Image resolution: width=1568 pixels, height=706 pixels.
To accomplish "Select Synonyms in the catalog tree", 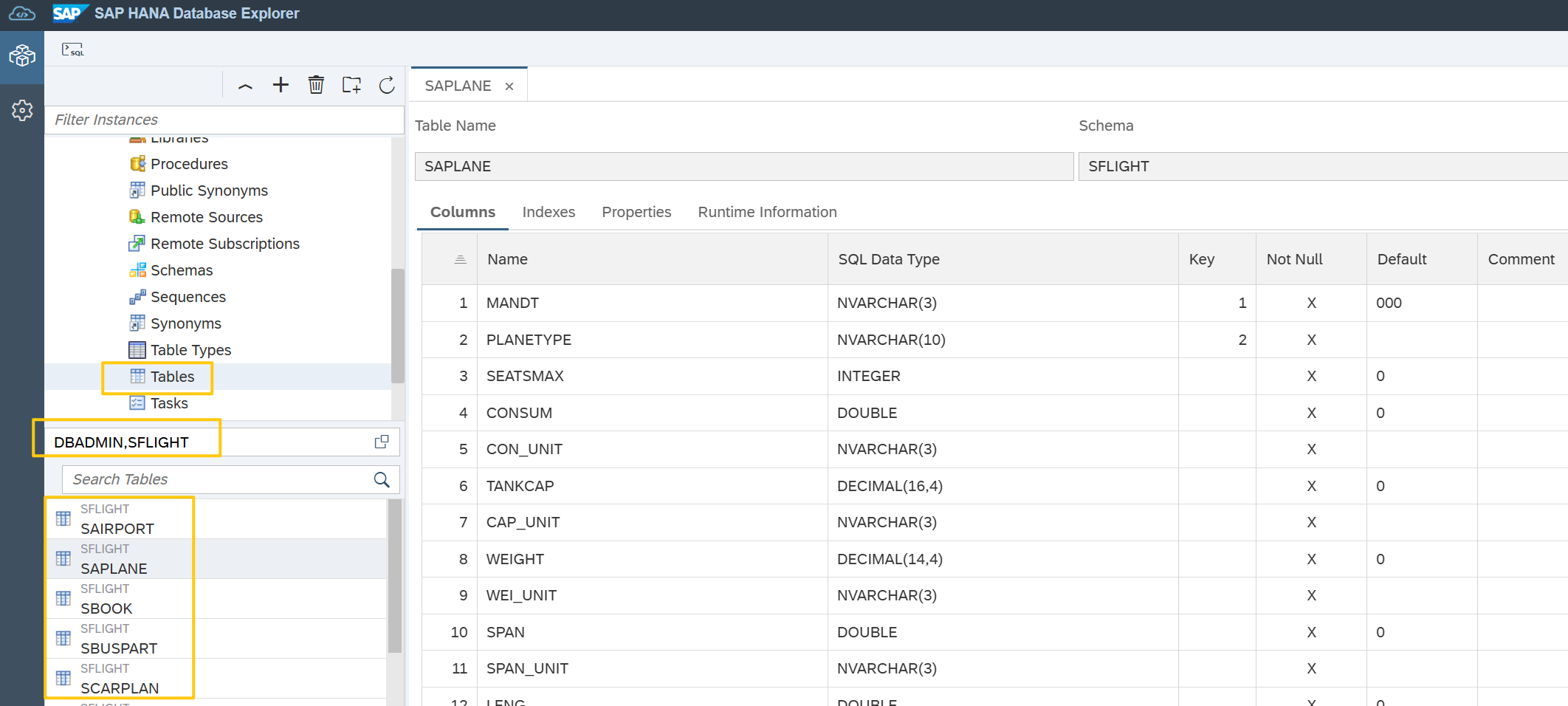I will pyautogui.click(x=186, y=323).
